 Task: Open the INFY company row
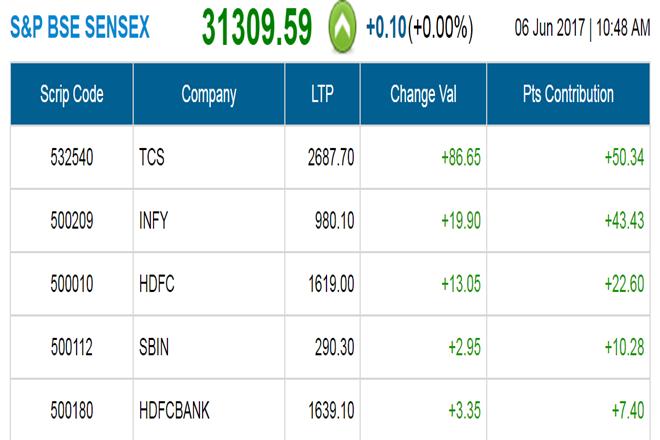(156, 222)
